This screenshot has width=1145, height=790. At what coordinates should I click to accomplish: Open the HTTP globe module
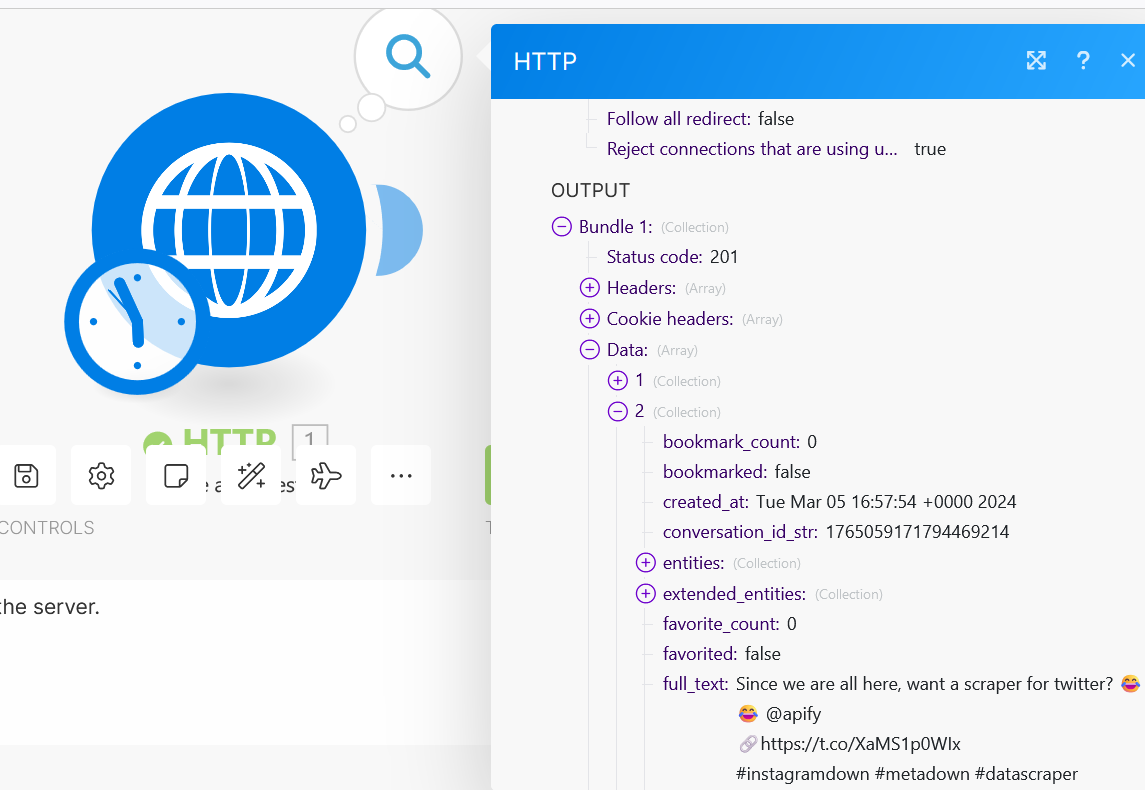tap(229, 229)
